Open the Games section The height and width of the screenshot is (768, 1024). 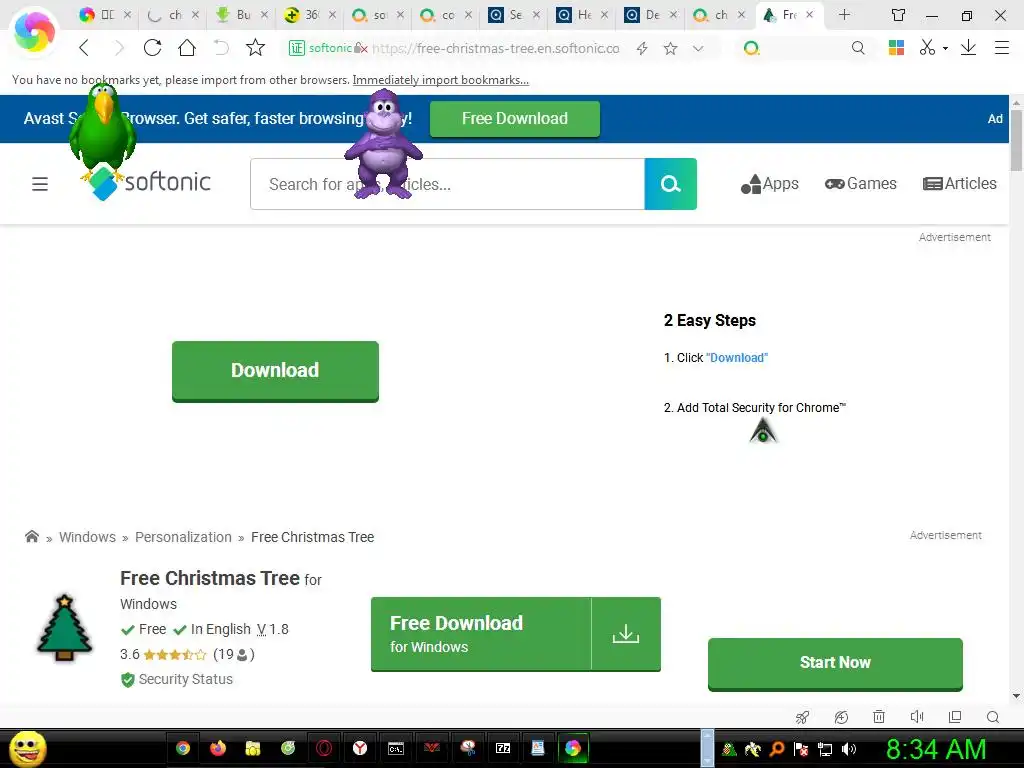pyautogui.click(x=861, y=184)
